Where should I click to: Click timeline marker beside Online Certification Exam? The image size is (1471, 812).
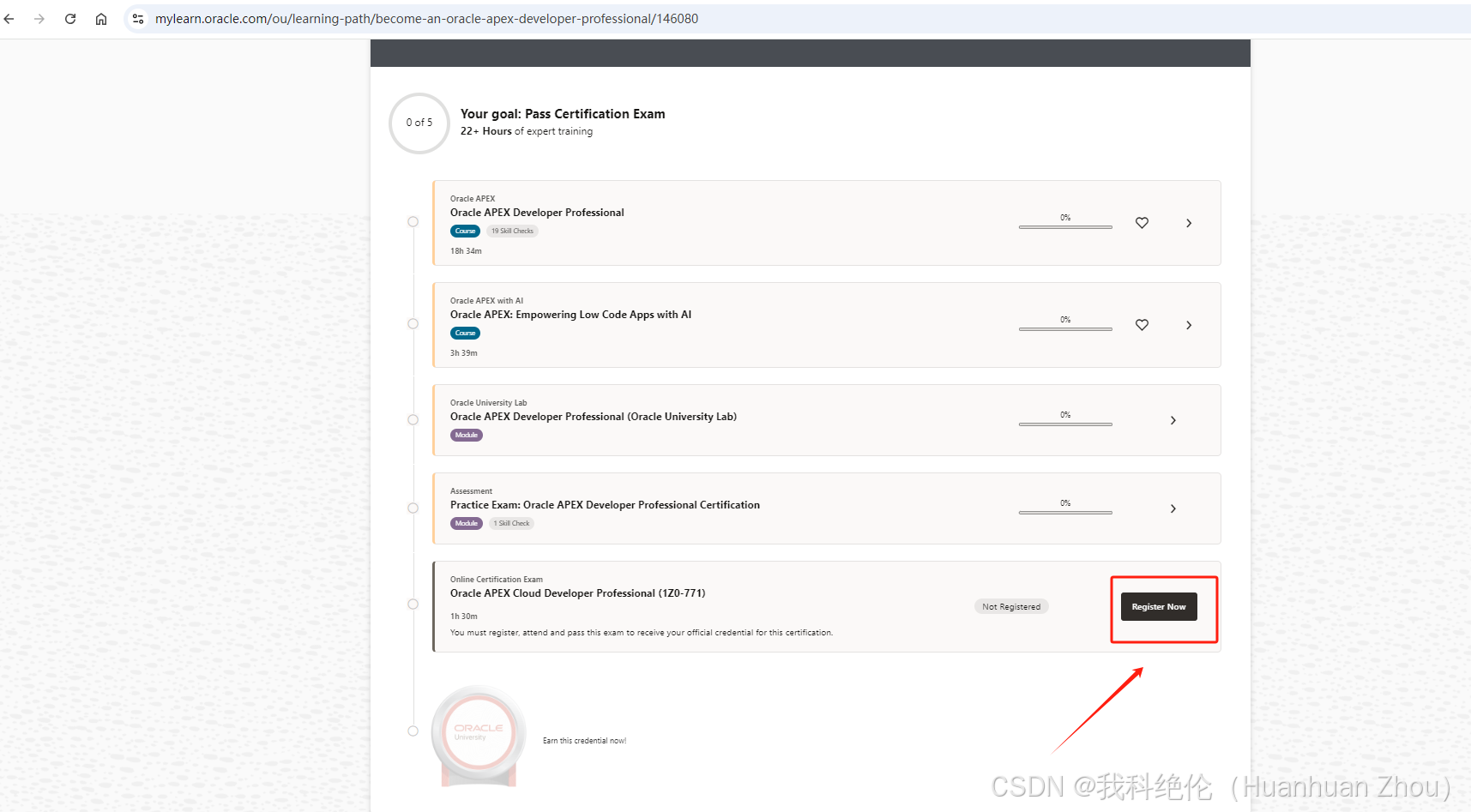pos(413,604)
